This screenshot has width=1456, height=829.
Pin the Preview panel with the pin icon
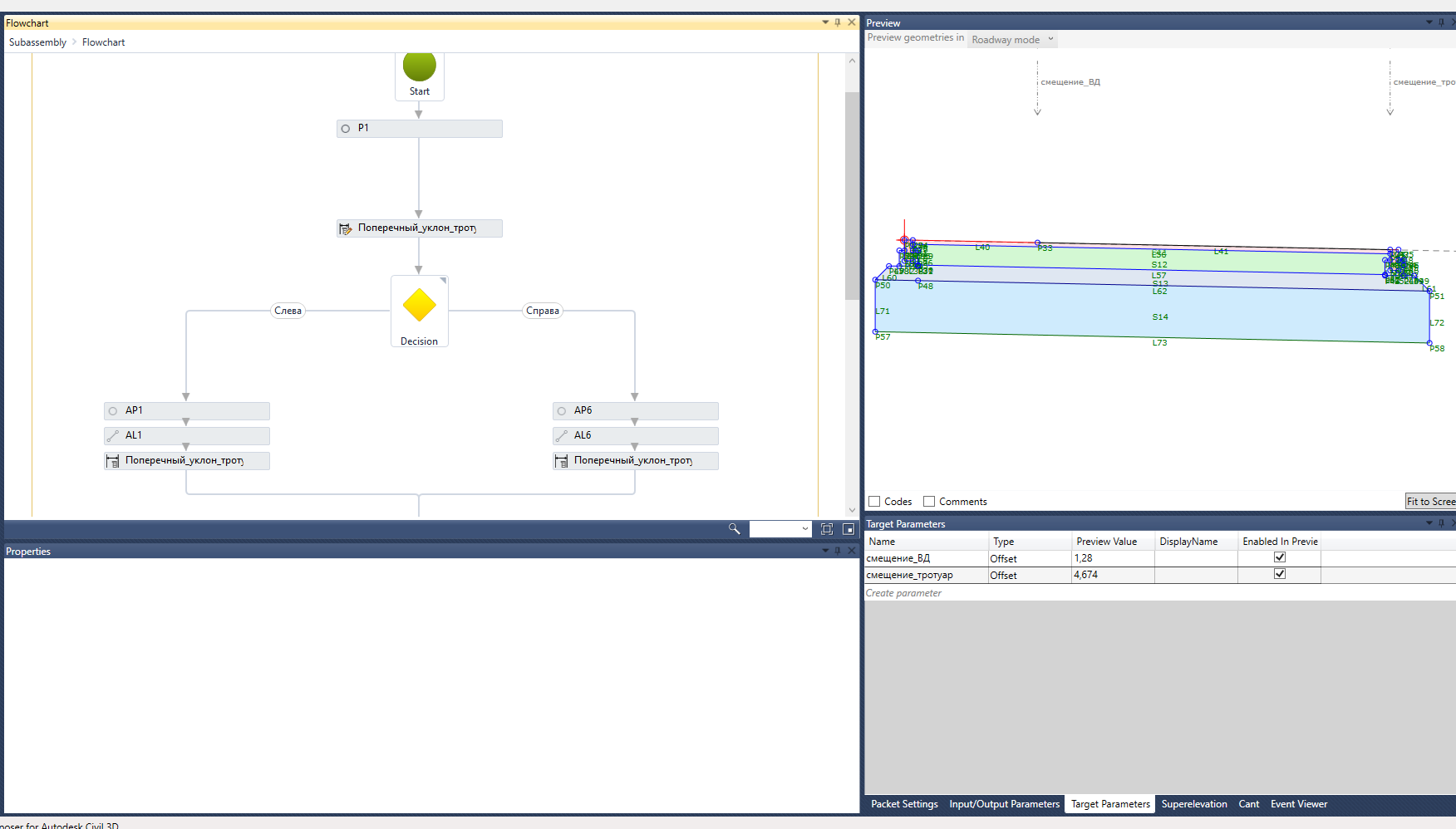1441,22
